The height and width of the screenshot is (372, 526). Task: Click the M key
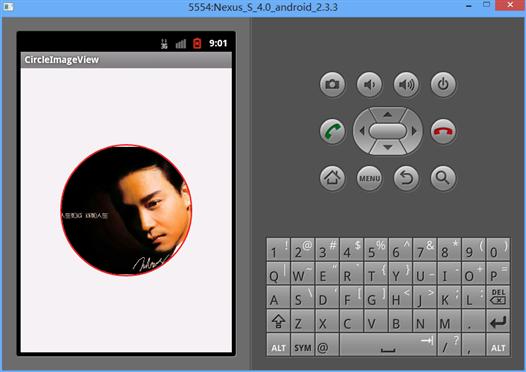coord(449,321)
